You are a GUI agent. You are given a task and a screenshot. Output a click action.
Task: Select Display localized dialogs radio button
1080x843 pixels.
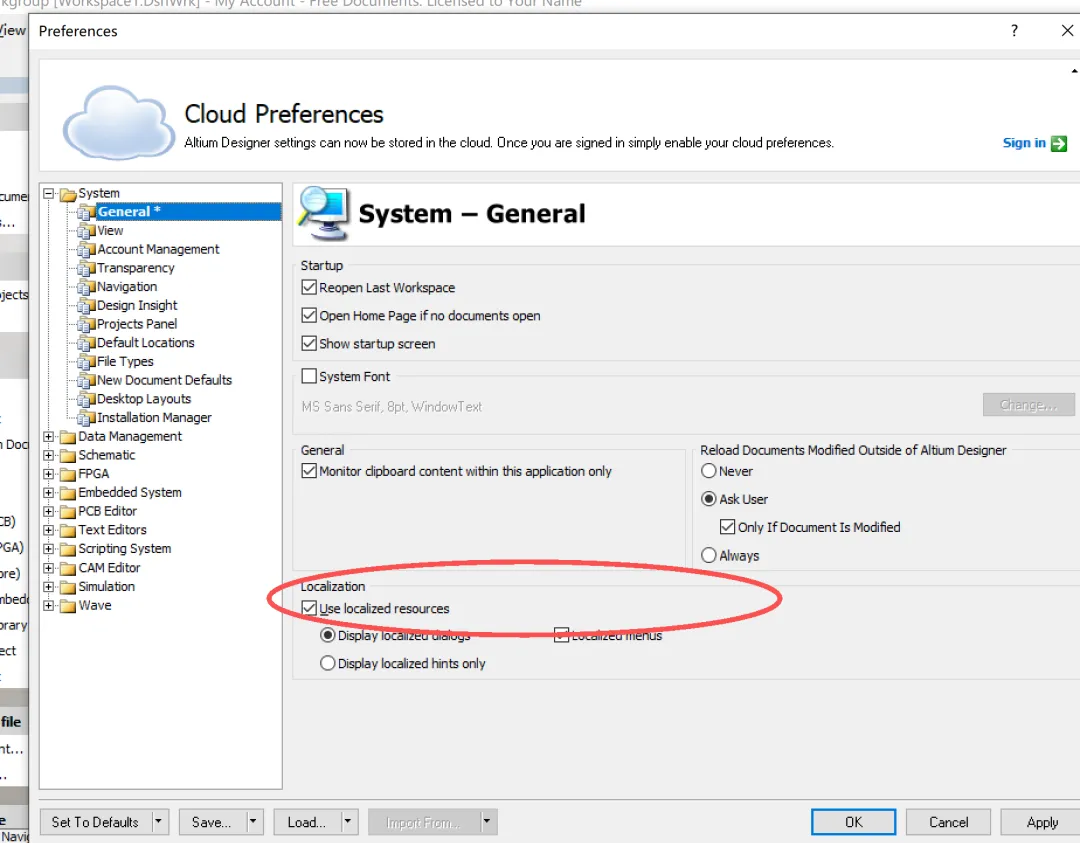[328, 635]
